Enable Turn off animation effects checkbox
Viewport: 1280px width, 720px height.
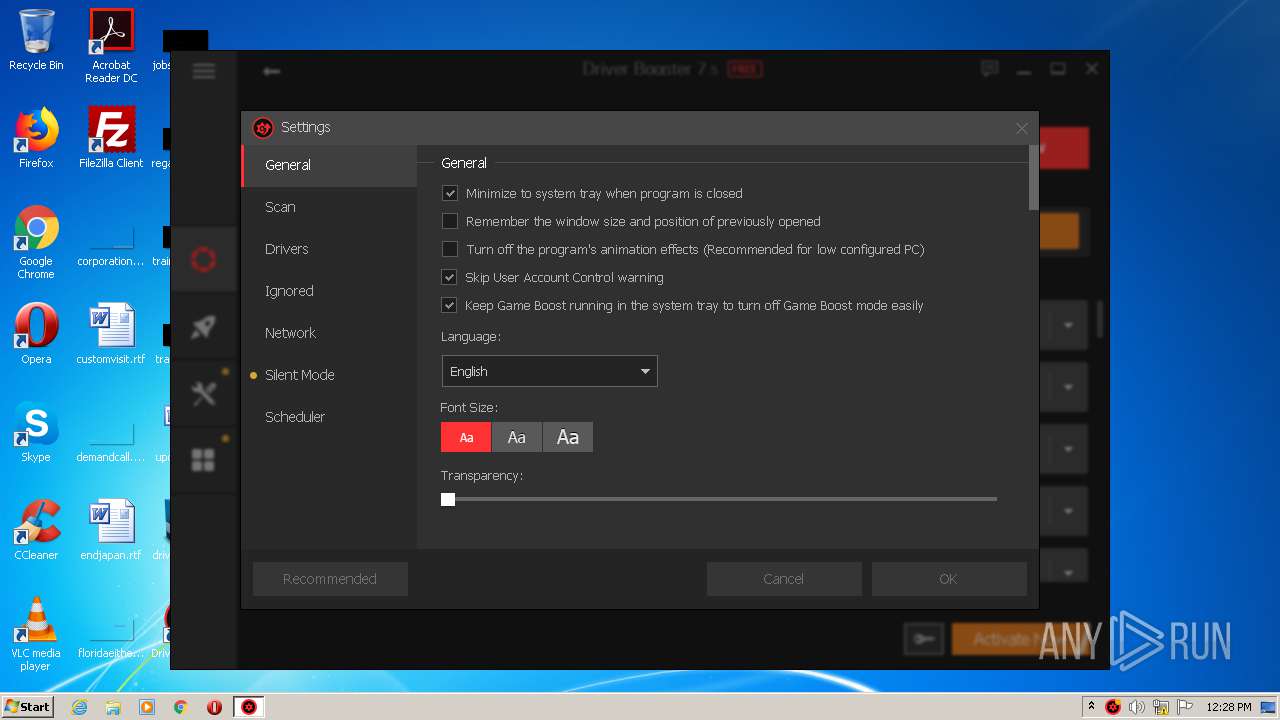(x=450, y=249)
